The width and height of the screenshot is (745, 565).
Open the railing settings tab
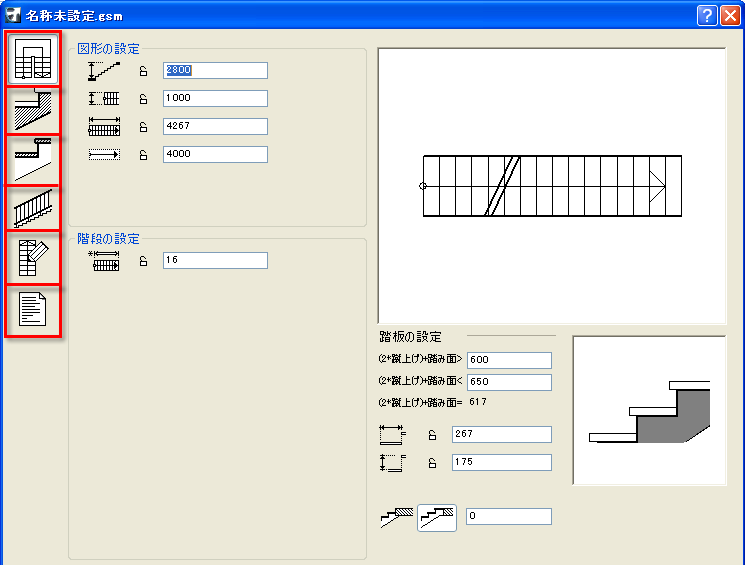pos(33,208)
